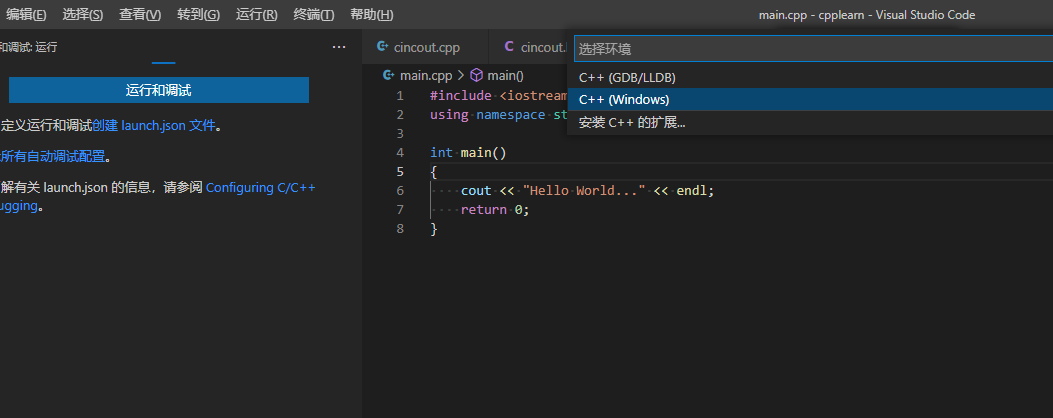Click the return 0; statement

(x=495, y=210)
